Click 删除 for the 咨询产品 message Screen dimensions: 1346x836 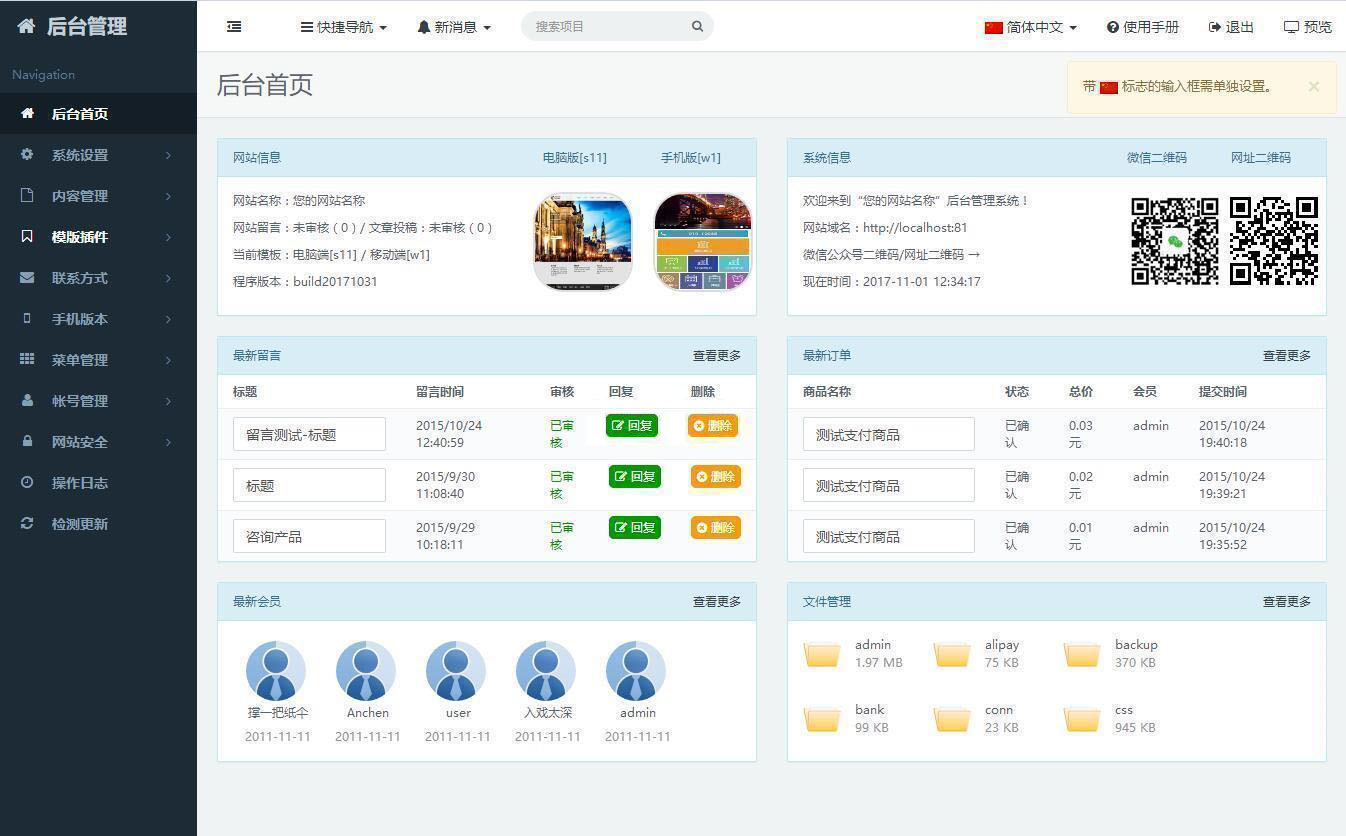tap(715, 528)
